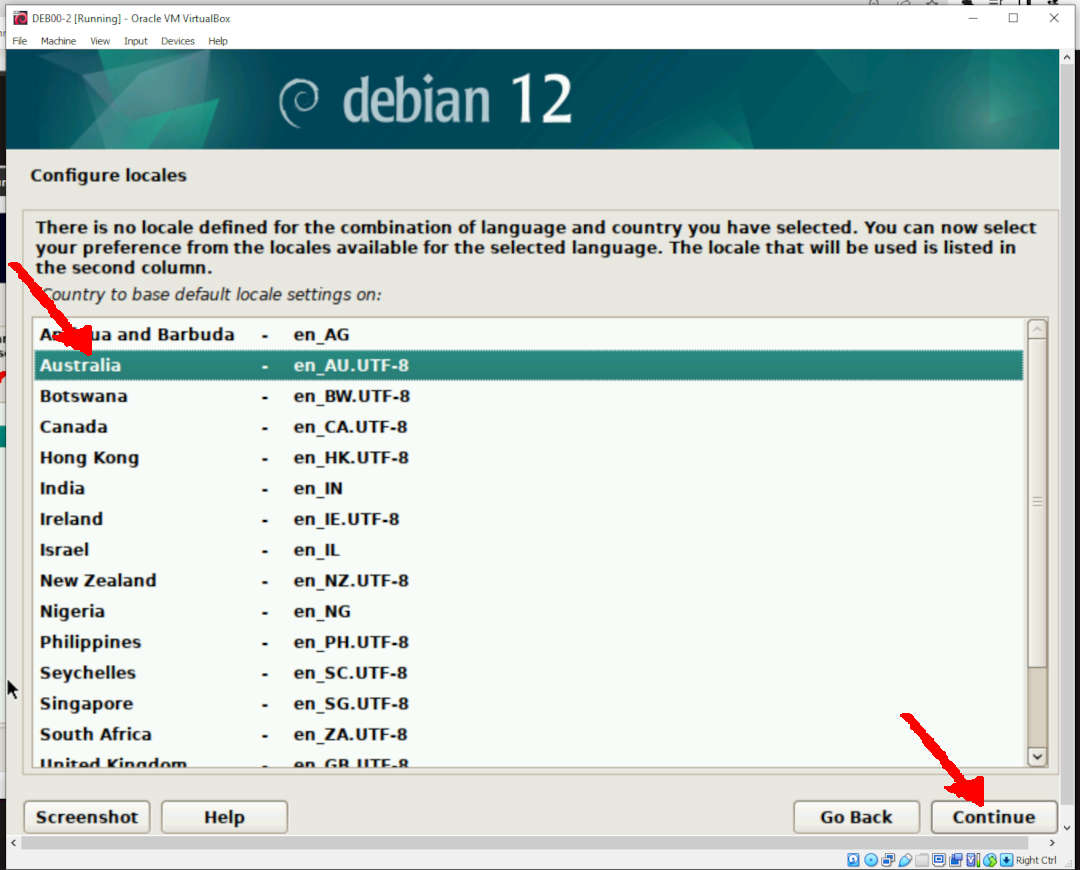Click the locale list scroll-down arrow
1080x870 pixels.
(x=1037, y=756)
